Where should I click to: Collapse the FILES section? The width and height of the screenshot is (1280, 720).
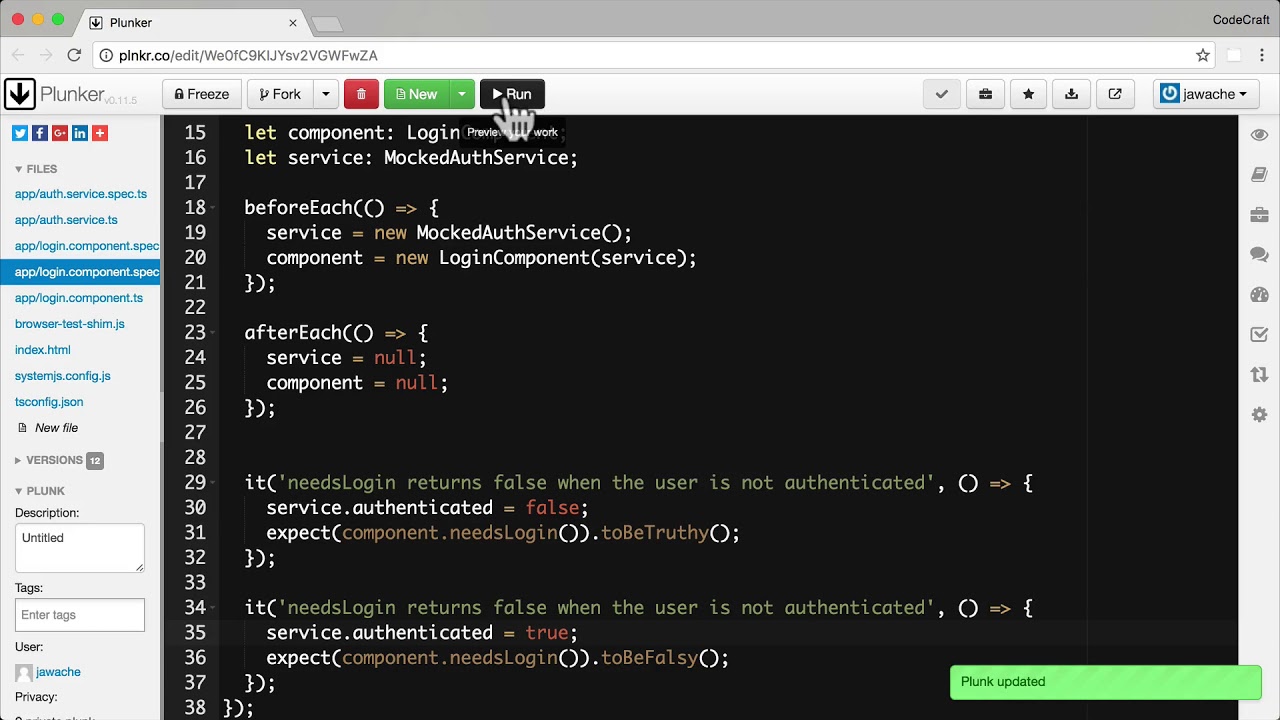[36, 169]
